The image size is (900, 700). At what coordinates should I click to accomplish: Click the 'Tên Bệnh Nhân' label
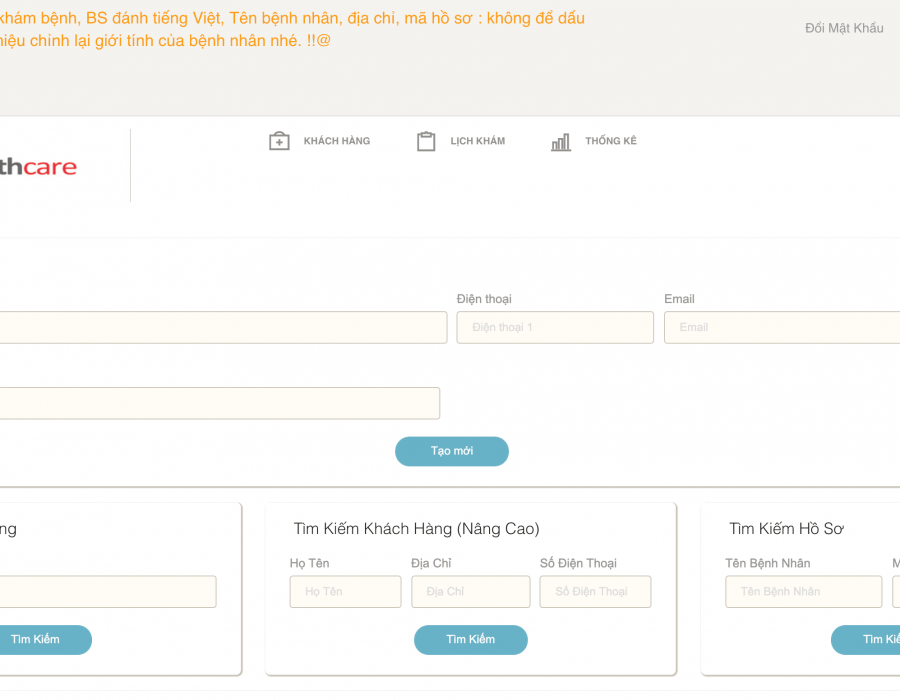(767, 563)
